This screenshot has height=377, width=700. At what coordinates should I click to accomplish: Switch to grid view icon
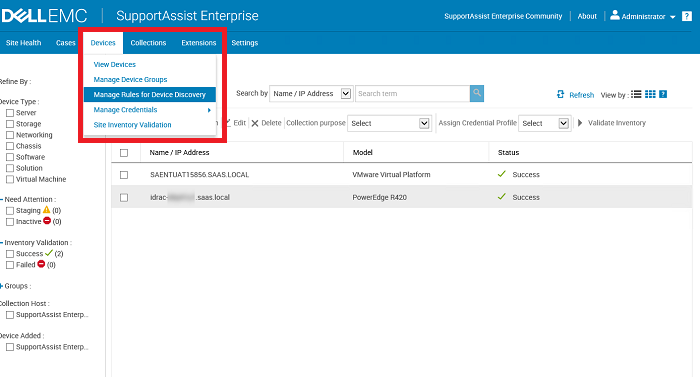pos(650,94)
